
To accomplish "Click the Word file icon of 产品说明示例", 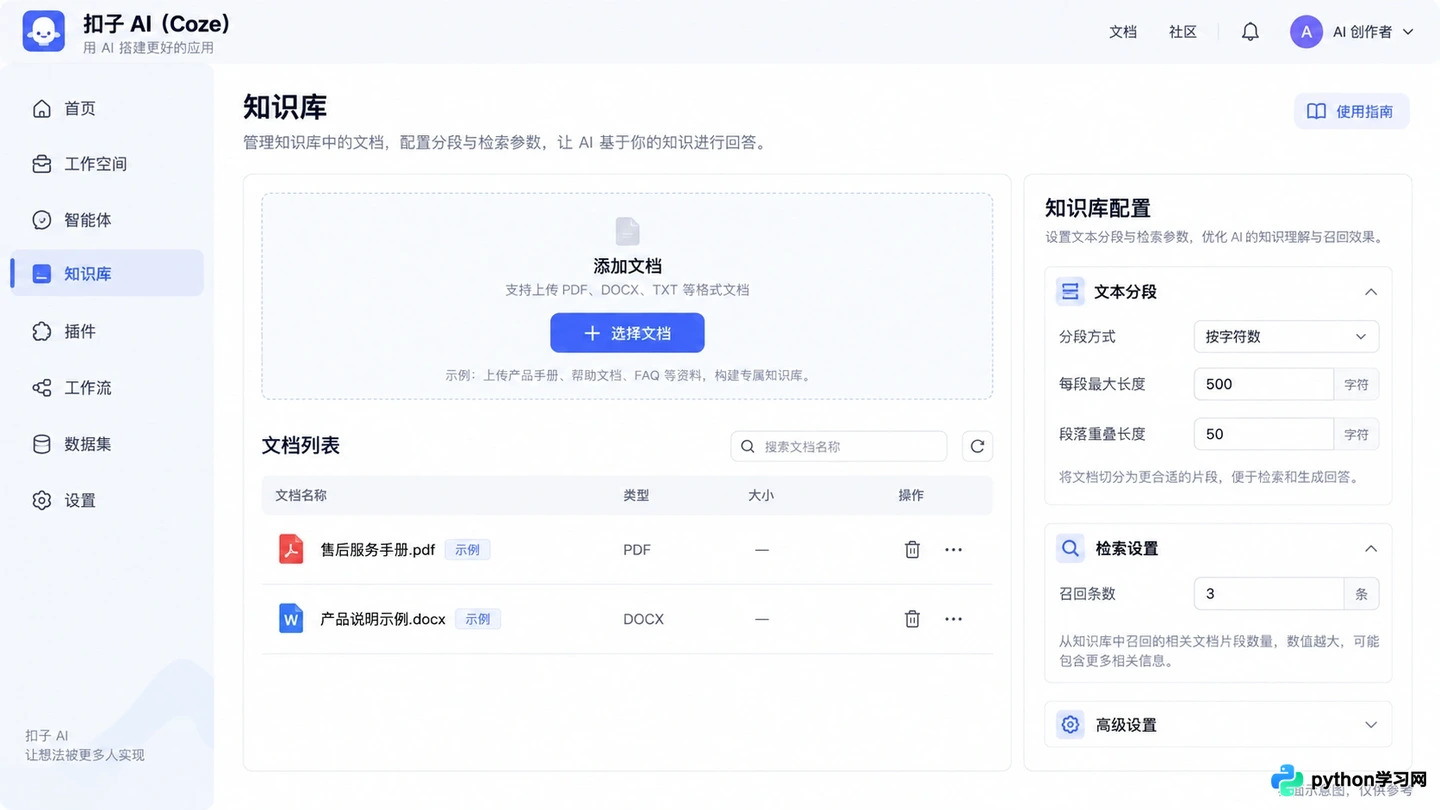I will click(291, 619).
